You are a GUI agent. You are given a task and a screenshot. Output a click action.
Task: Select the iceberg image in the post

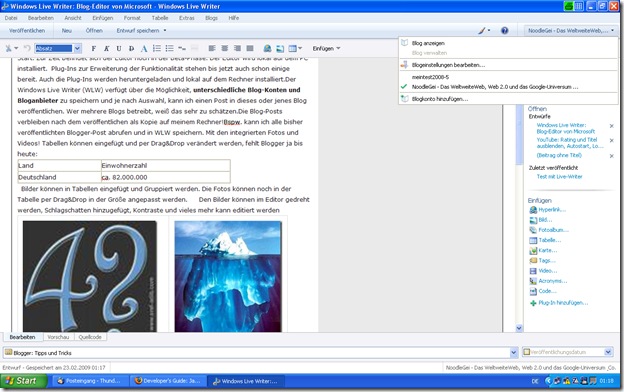pos(228,276)
